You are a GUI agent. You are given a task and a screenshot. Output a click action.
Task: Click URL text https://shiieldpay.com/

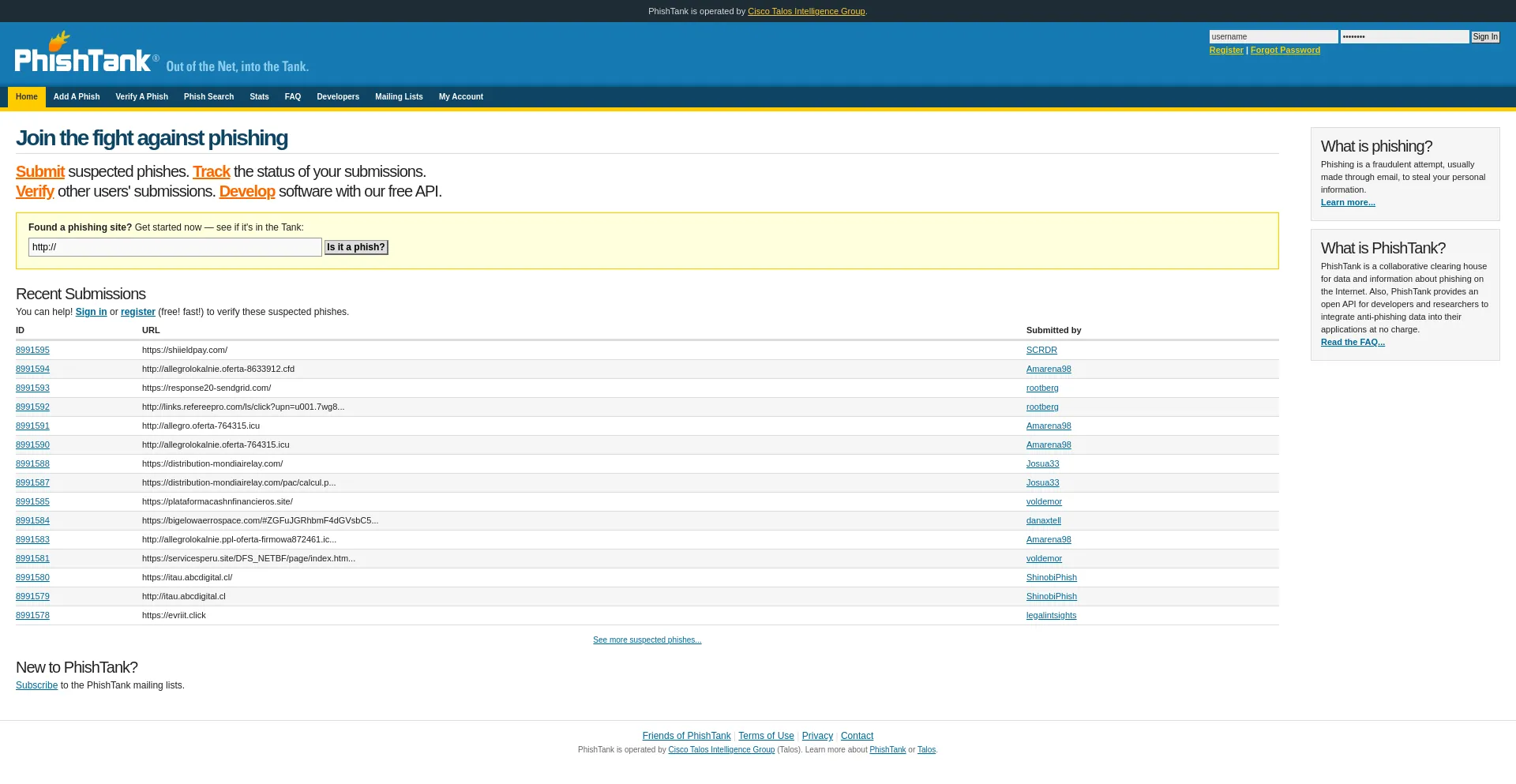[x=185, y=350]
